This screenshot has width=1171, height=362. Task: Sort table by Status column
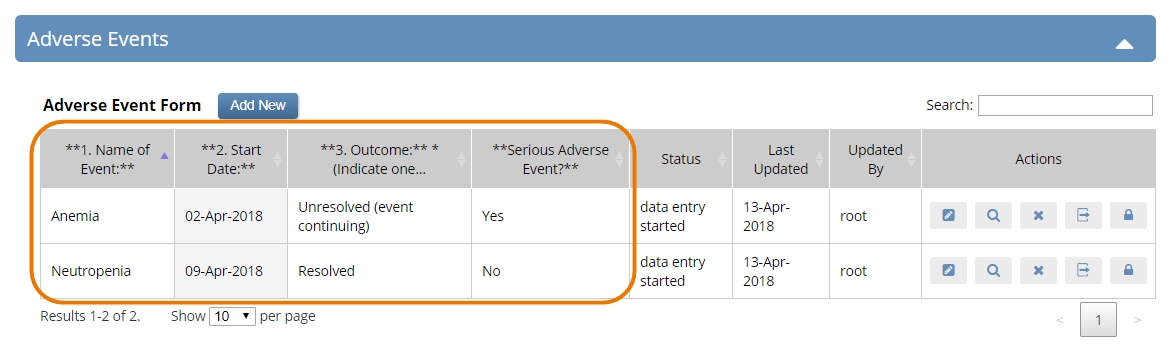681,159
